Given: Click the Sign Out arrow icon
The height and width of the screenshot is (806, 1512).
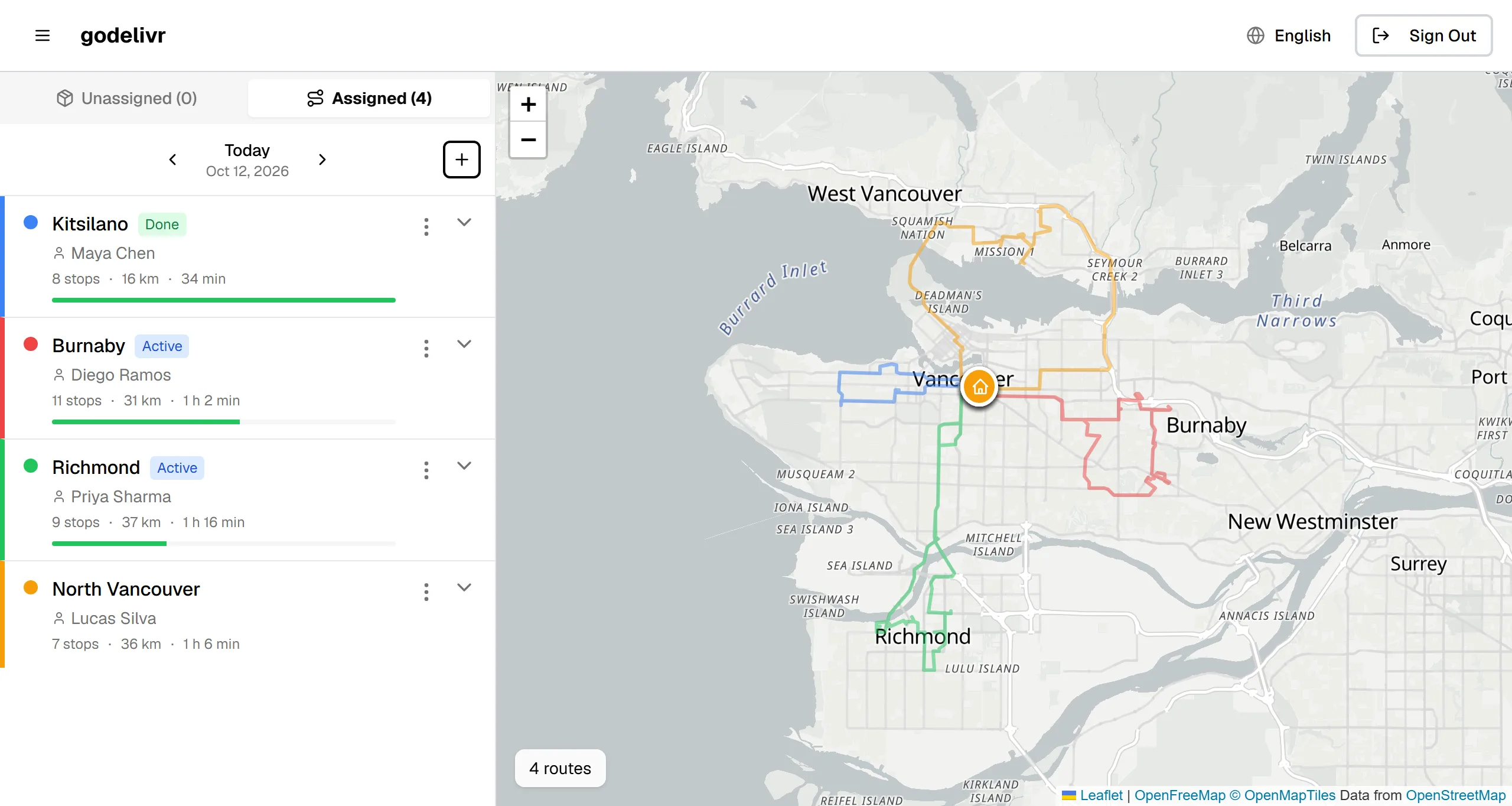Looking at the screenshot, I should click(1380, 35).
